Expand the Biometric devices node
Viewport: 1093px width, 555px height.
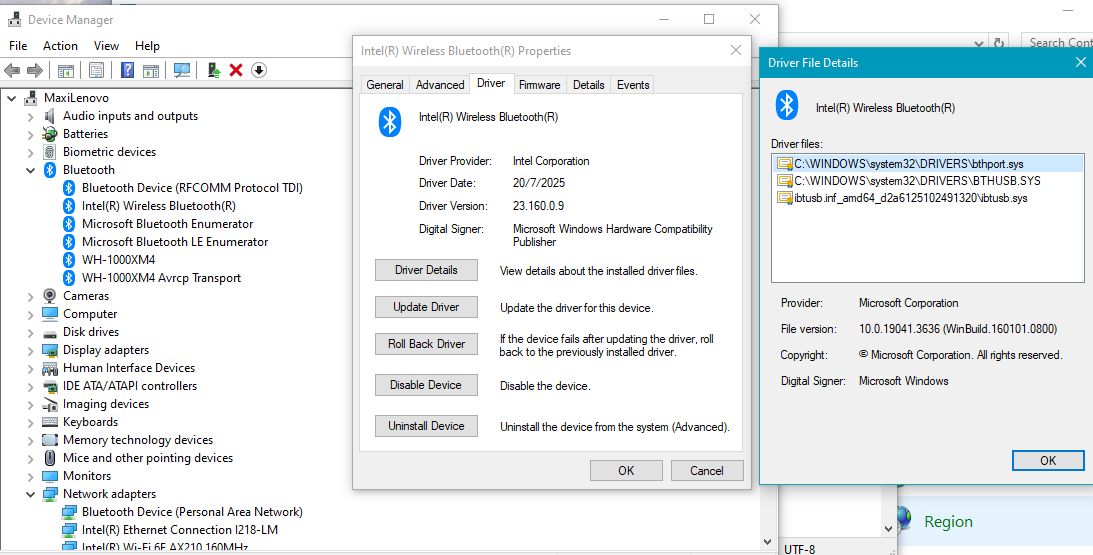(31, 153)
